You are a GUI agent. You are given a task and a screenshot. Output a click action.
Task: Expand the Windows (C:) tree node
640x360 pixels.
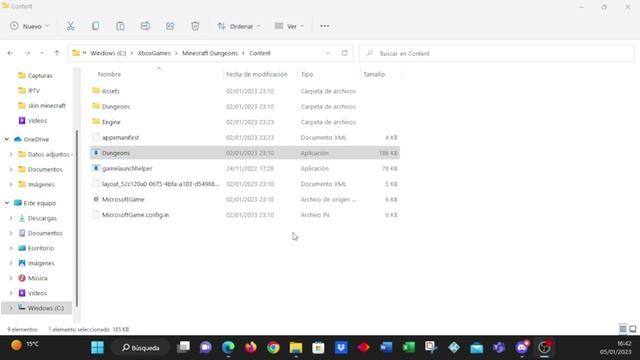point(11,308)
